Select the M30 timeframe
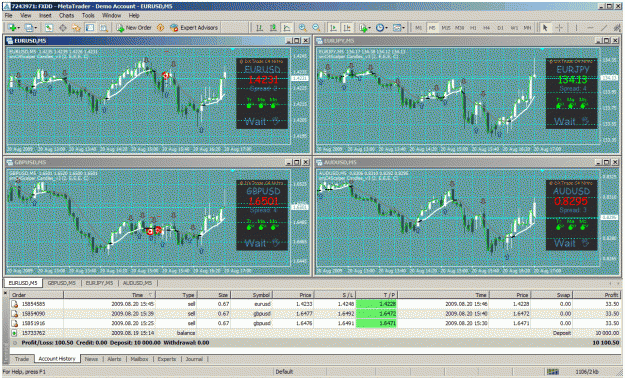The width and height of the screenshot is (625, 378). [x=459, y=28]
